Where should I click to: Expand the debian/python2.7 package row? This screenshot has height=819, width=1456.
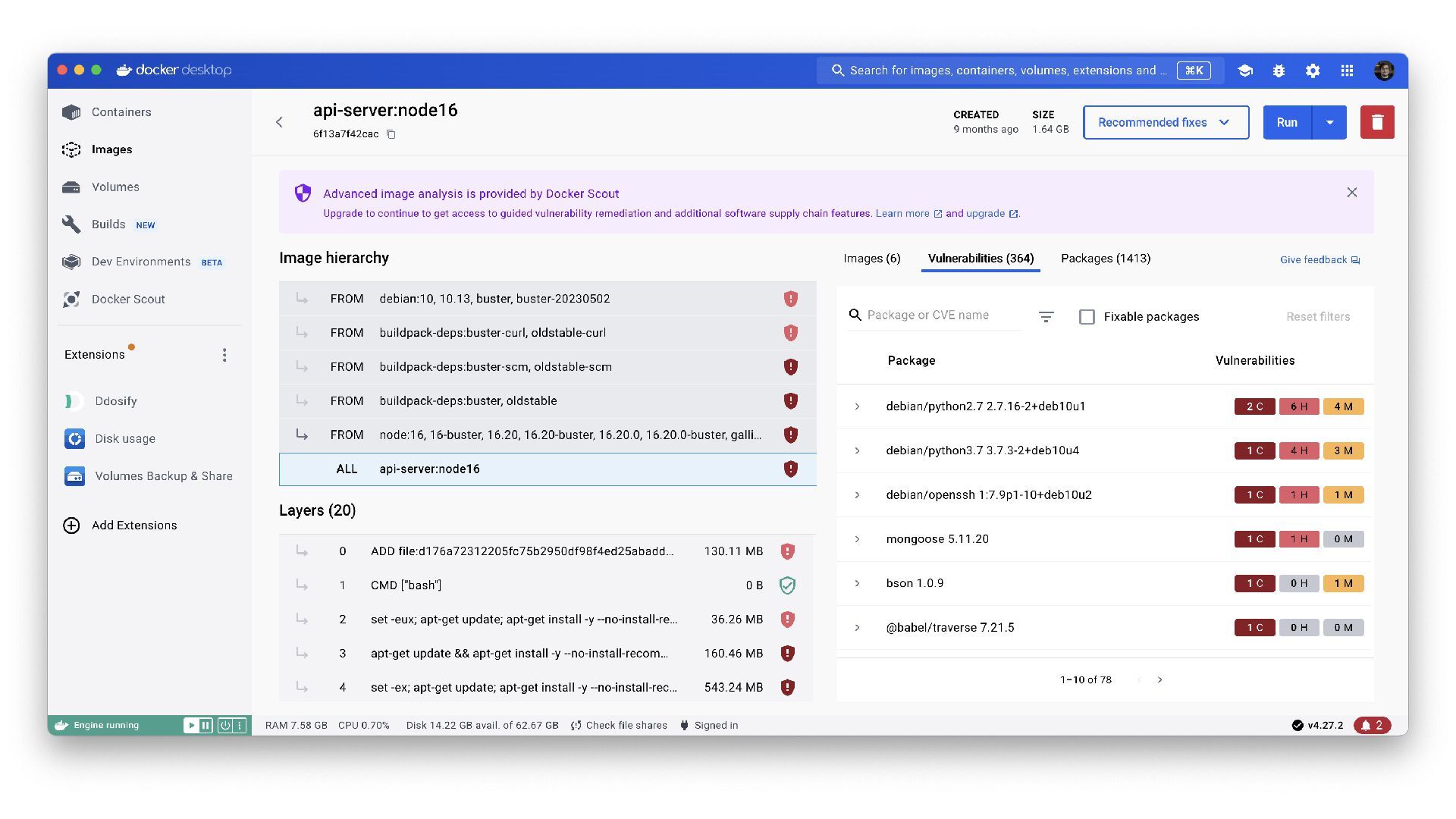point(858,406)
